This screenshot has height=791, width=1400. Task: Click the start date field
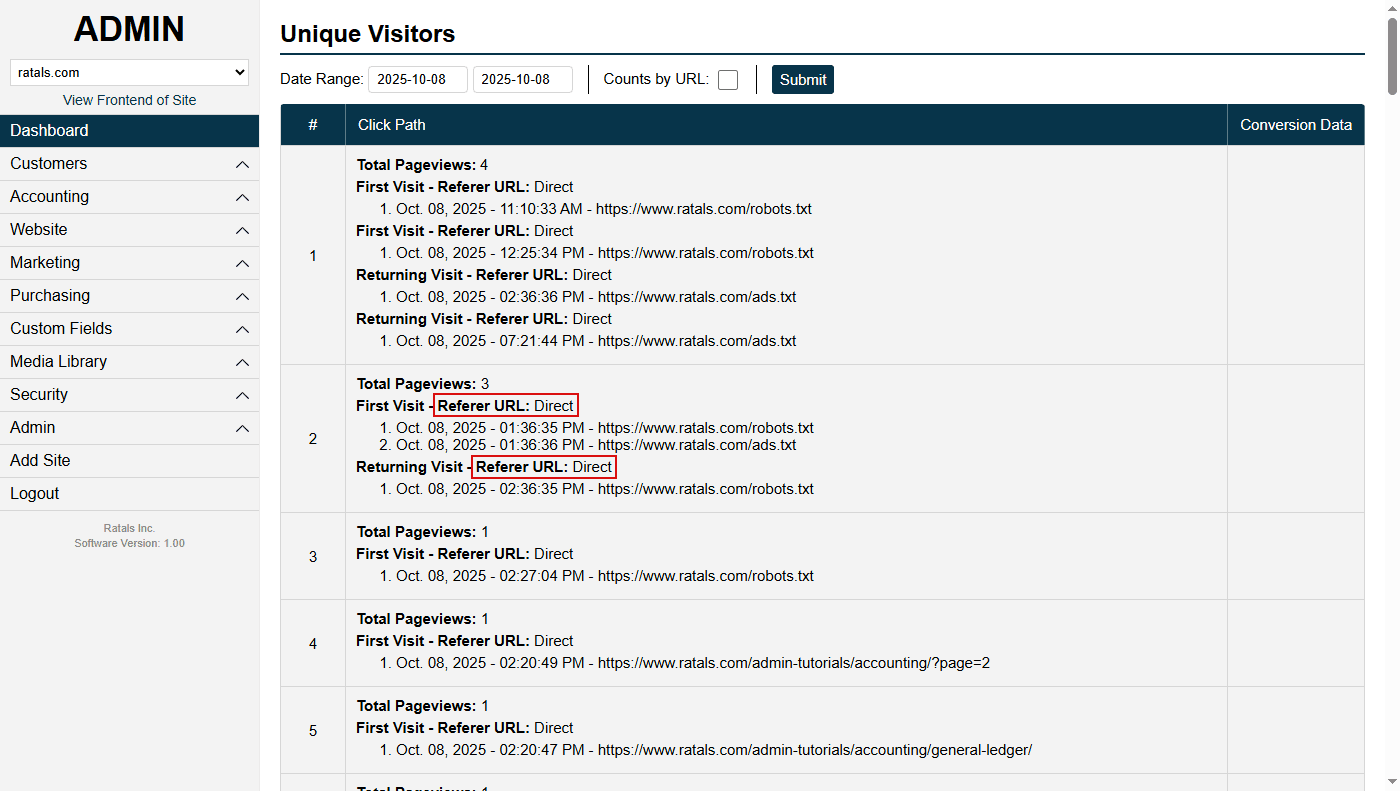point(418,79)
